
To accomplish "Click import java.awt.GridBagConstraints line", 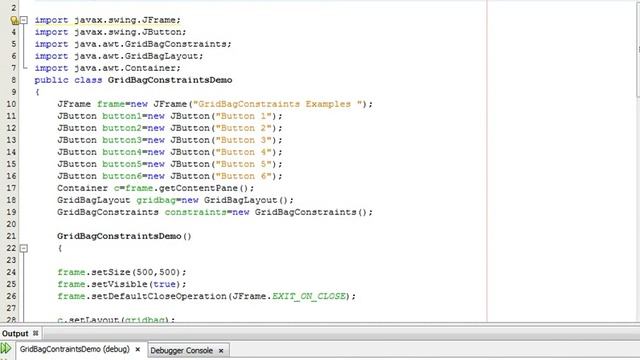I will coord(133,44).
